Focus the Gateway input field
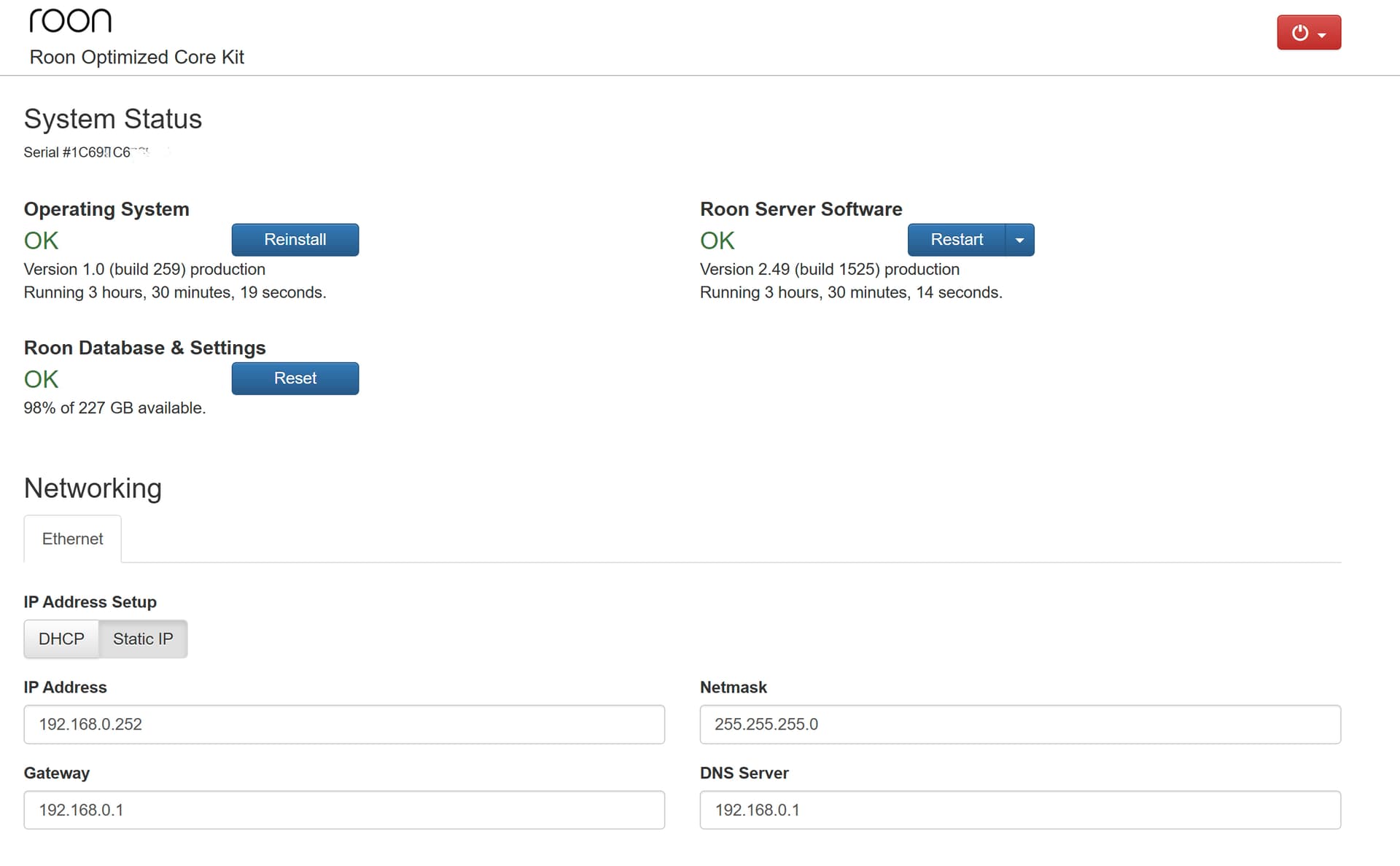The image size is (1400, 866). click(x=344, y=810)
